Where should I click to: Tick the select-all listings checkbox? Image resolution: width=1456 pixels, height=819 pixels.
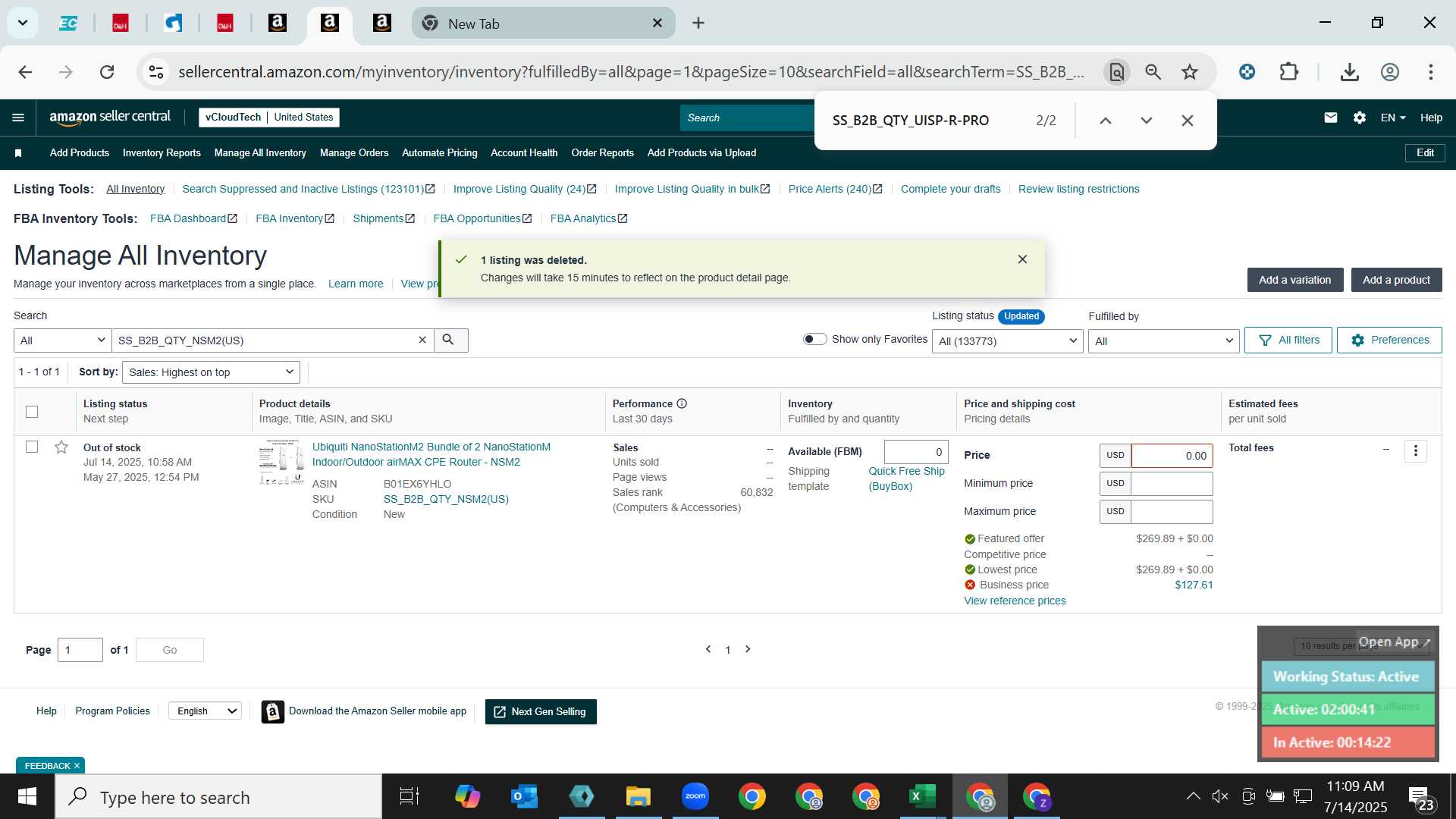32,412
